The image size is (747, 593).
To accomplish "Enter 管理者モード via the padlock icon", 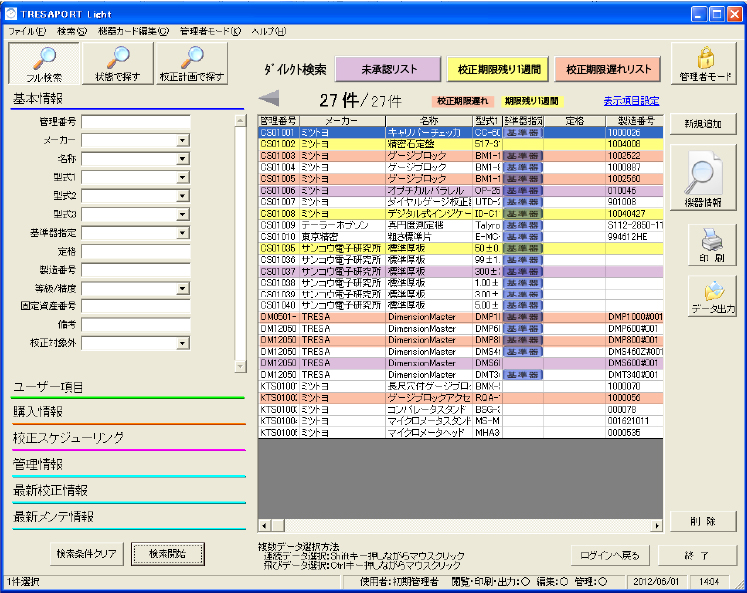I will (705, 65).
